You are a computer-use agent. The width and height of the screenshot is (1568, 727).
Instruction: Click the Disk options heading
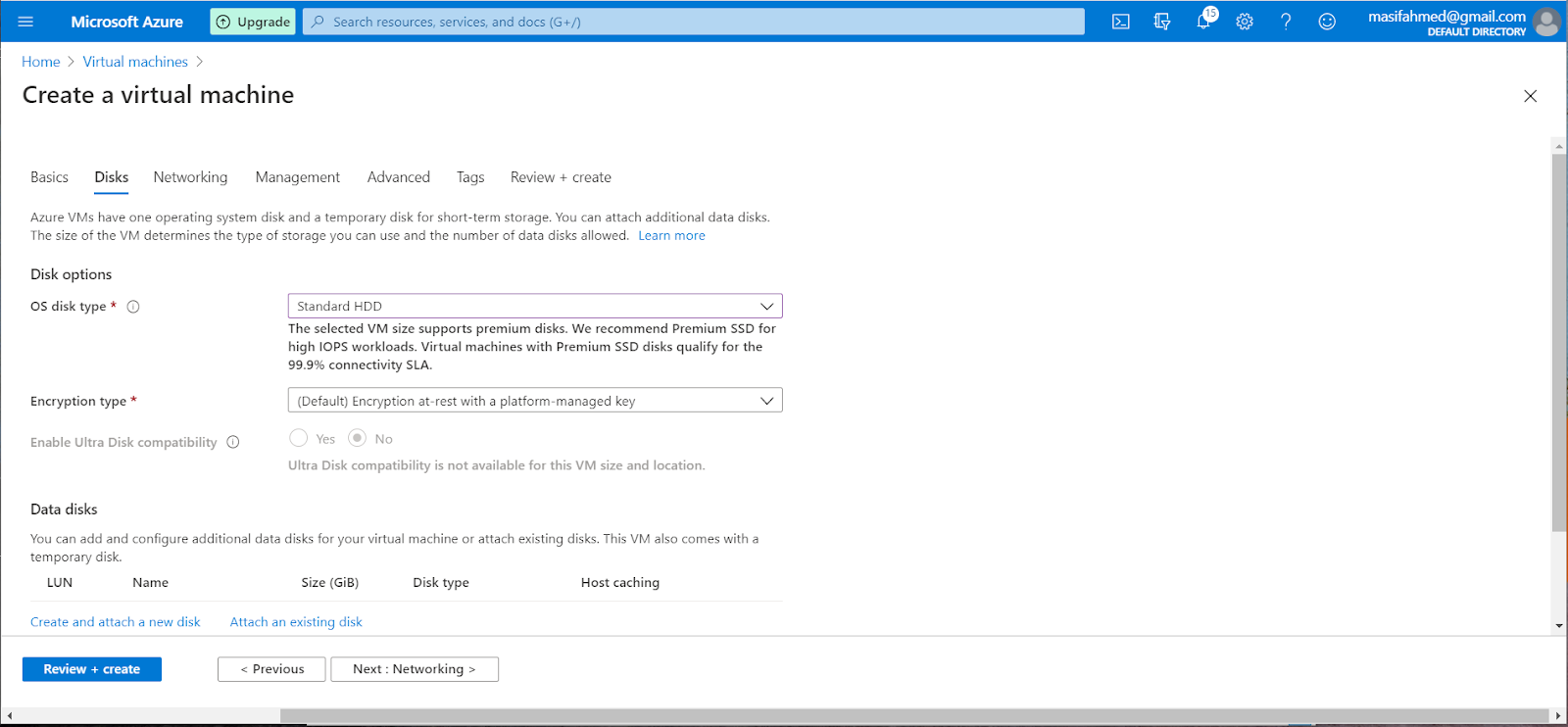[71, 274]
